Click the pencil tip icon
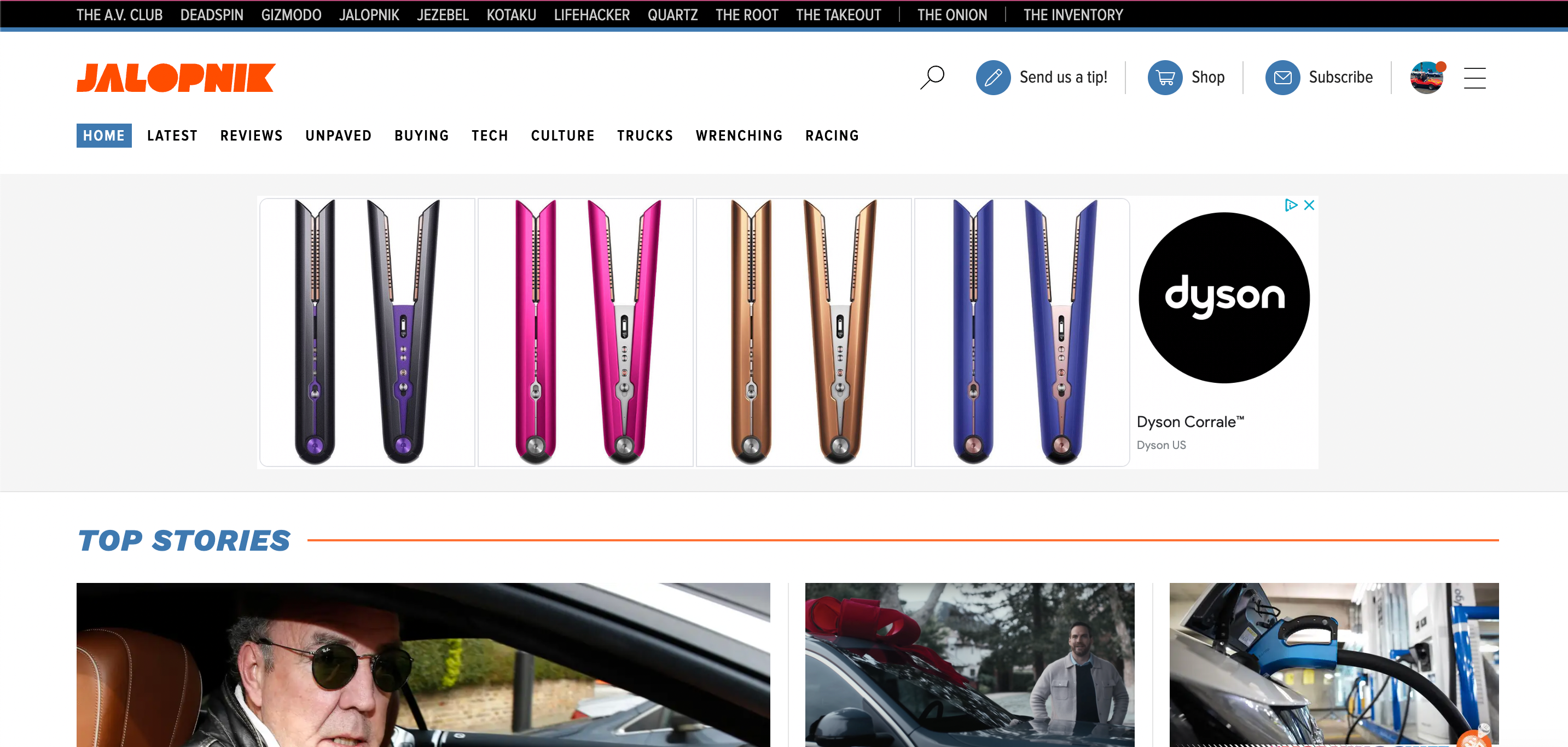 [993, 77]
